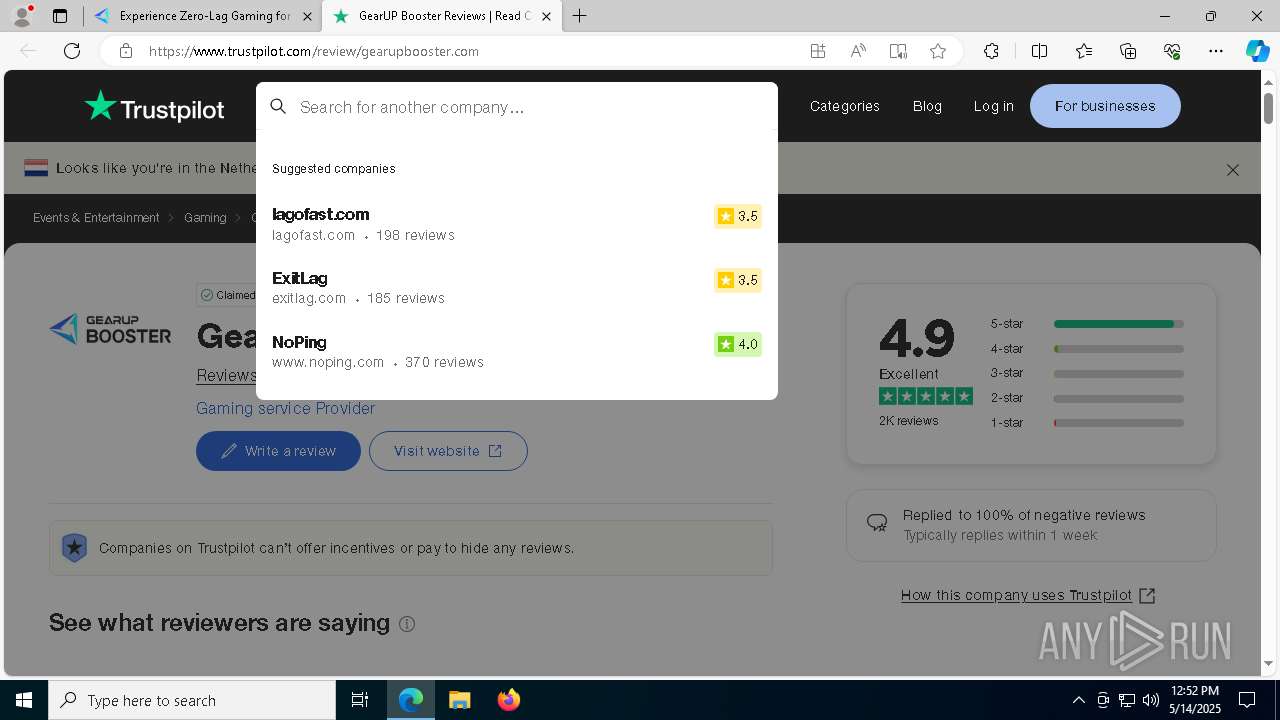Open Windows Start menu
Screen dimensions: 1280x720
pyautogui.click(x=24, y=700)
